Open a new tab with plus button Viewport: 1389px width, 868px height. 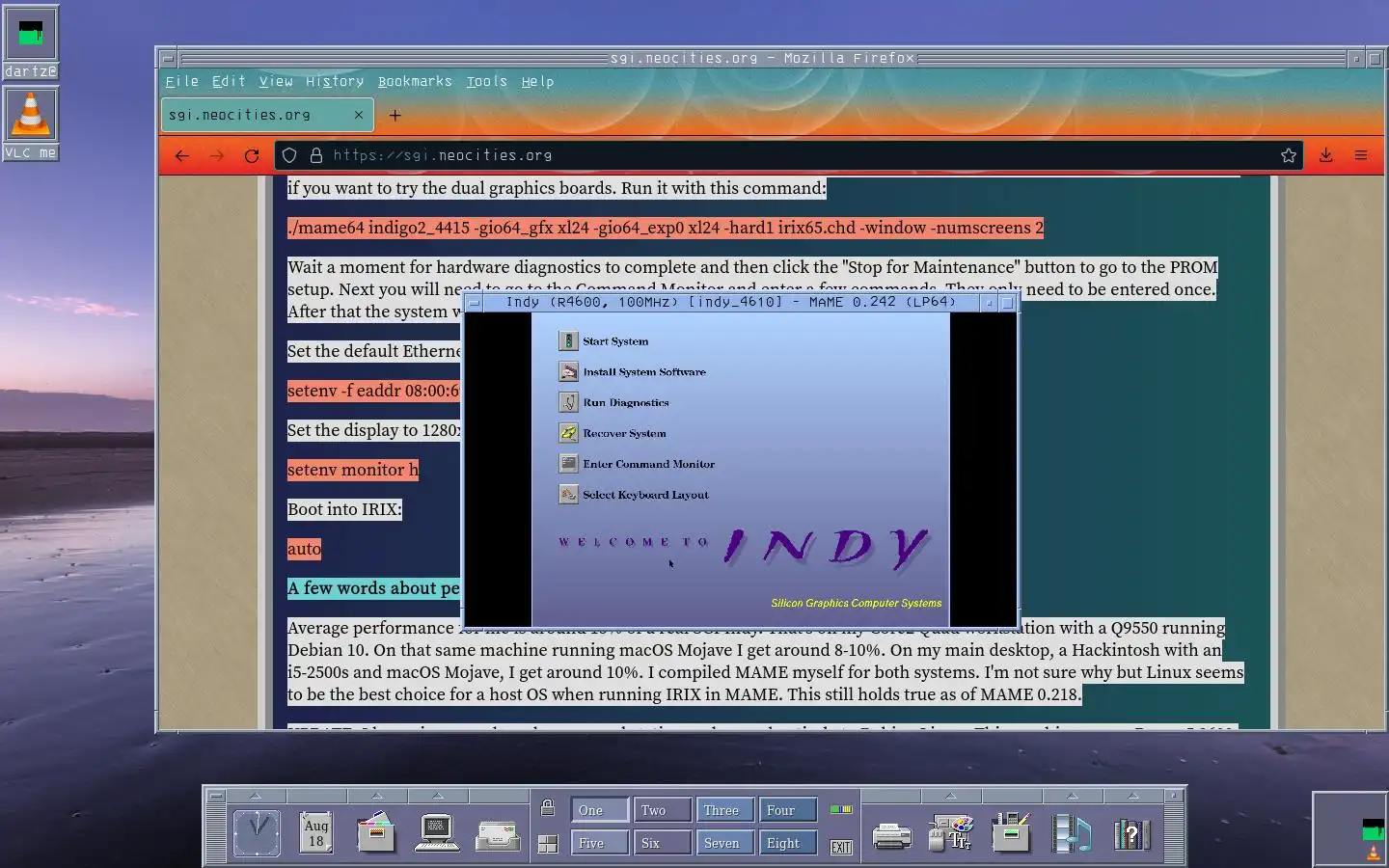395,116
